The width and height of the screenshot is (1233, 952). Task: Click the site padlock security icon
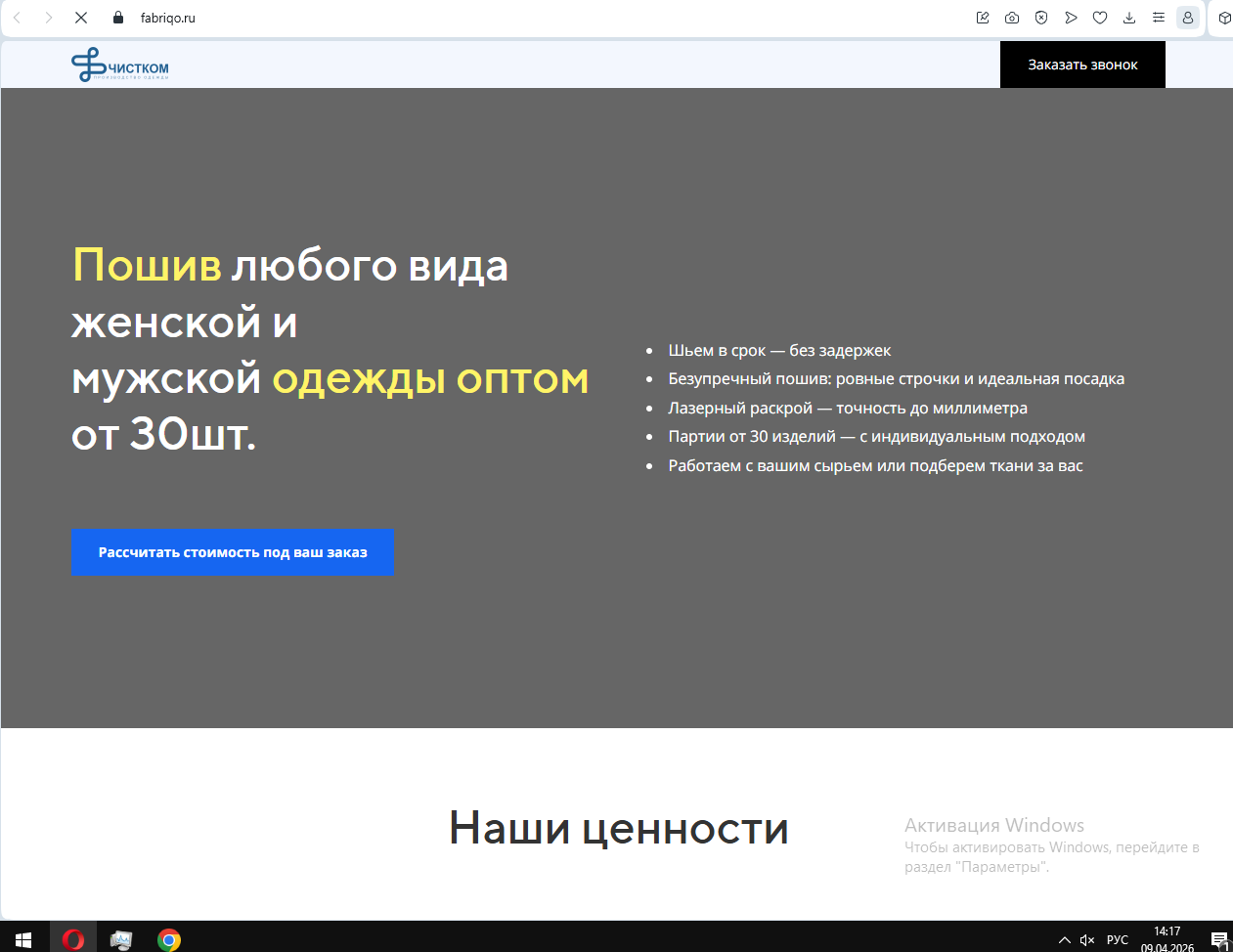pos(118,18)
